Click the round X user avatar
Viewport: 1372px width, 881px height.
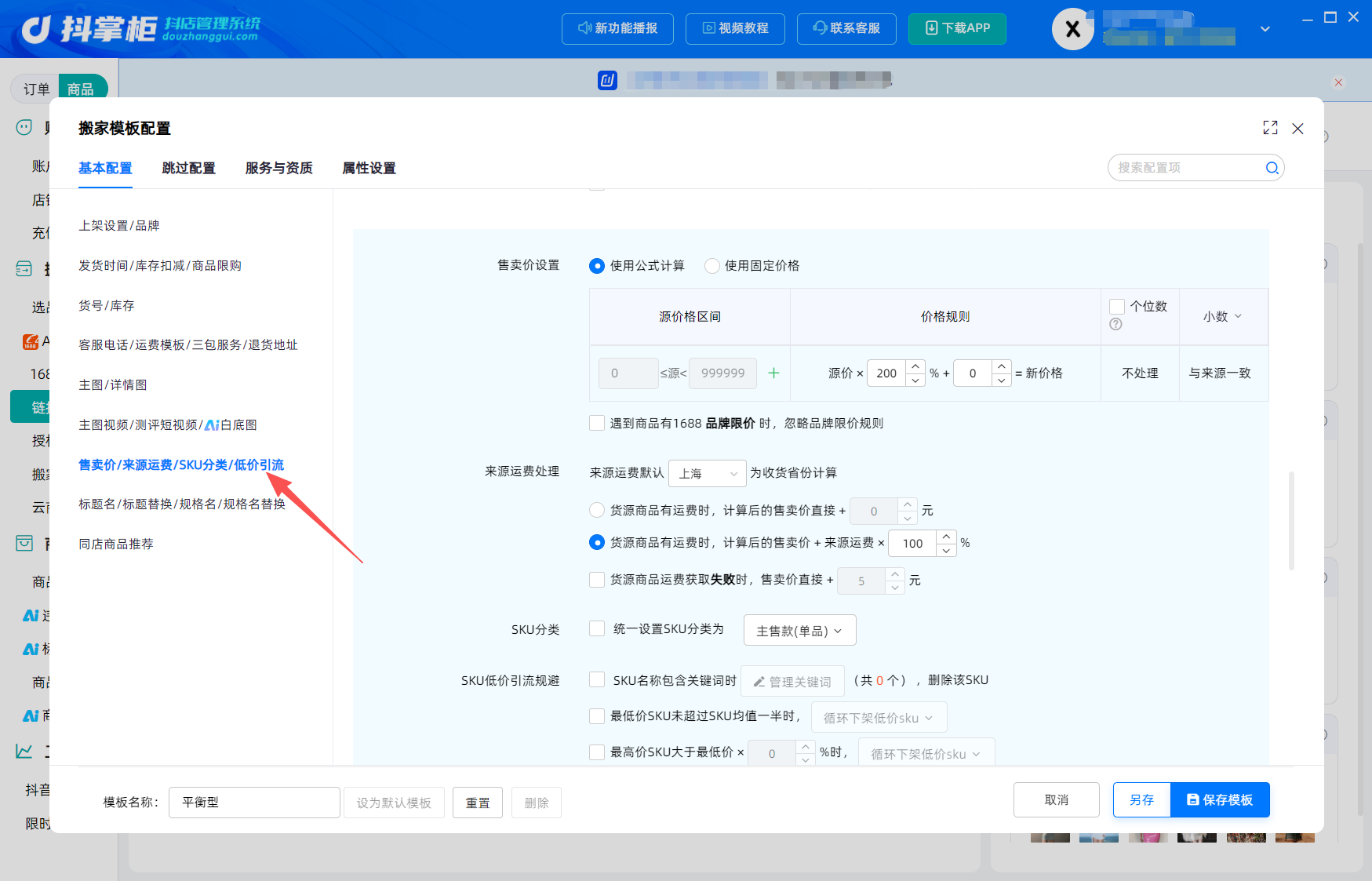[x=1072, y=29]
